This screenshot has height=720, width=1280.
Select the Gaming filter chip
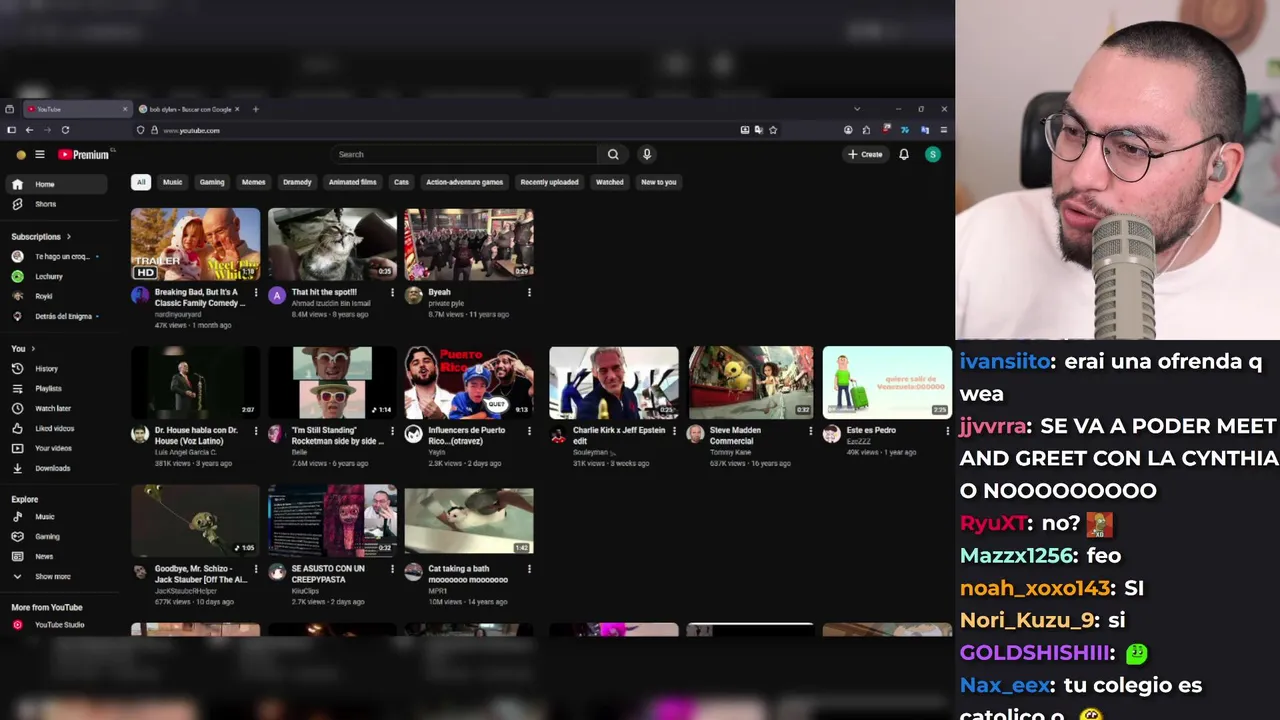pyautogui.click(x=212, y=182)
